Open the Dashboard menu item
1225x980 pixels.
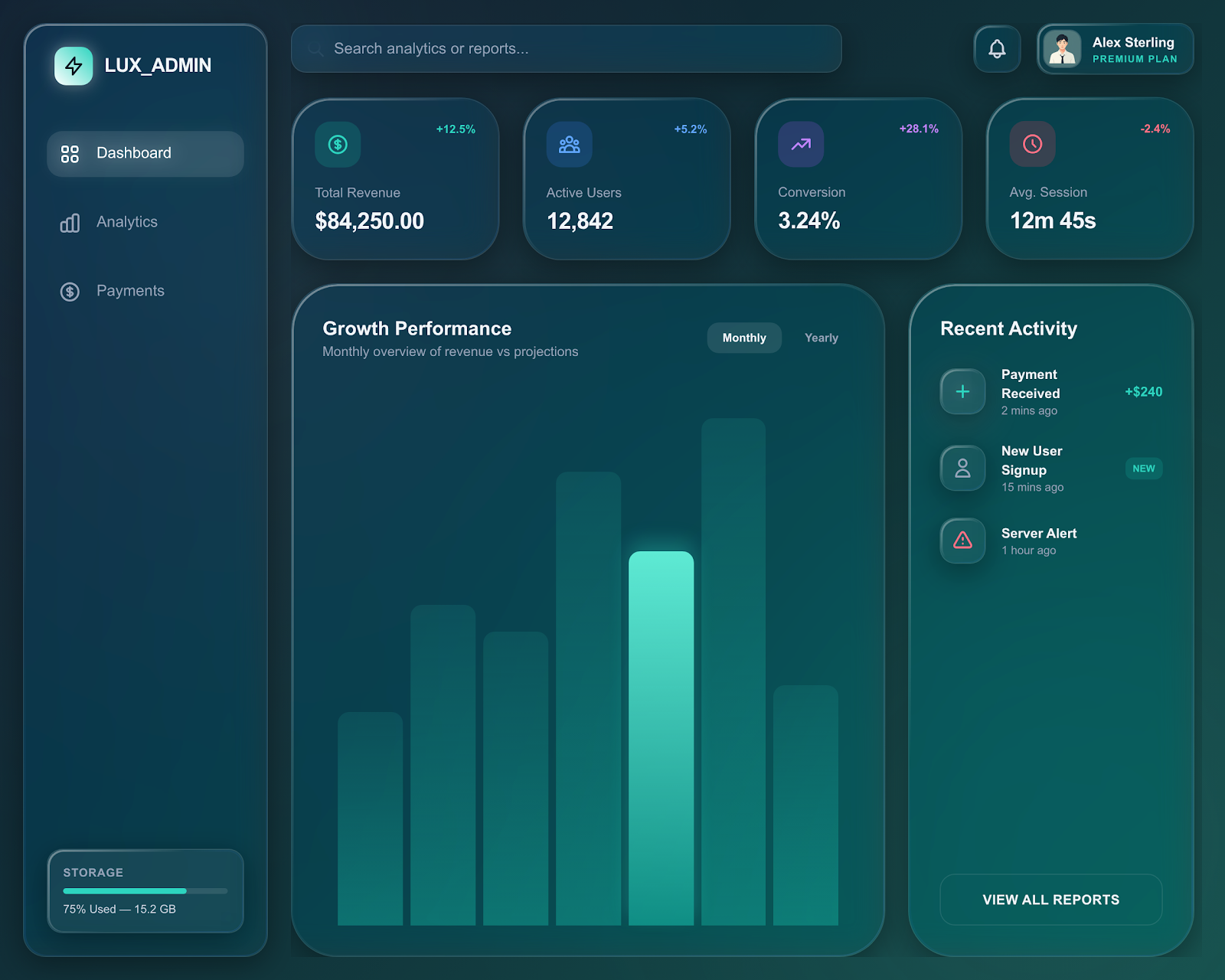point(145,154)
